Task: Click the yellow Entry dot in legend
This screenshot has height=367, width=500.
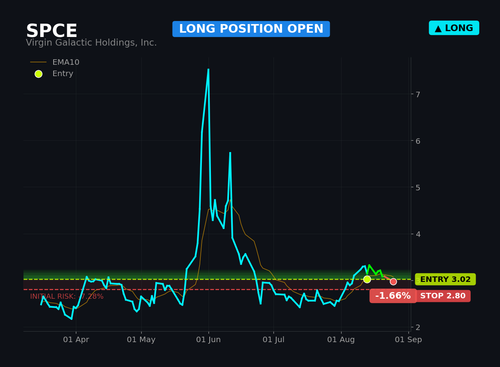Action: coord(39,74)
